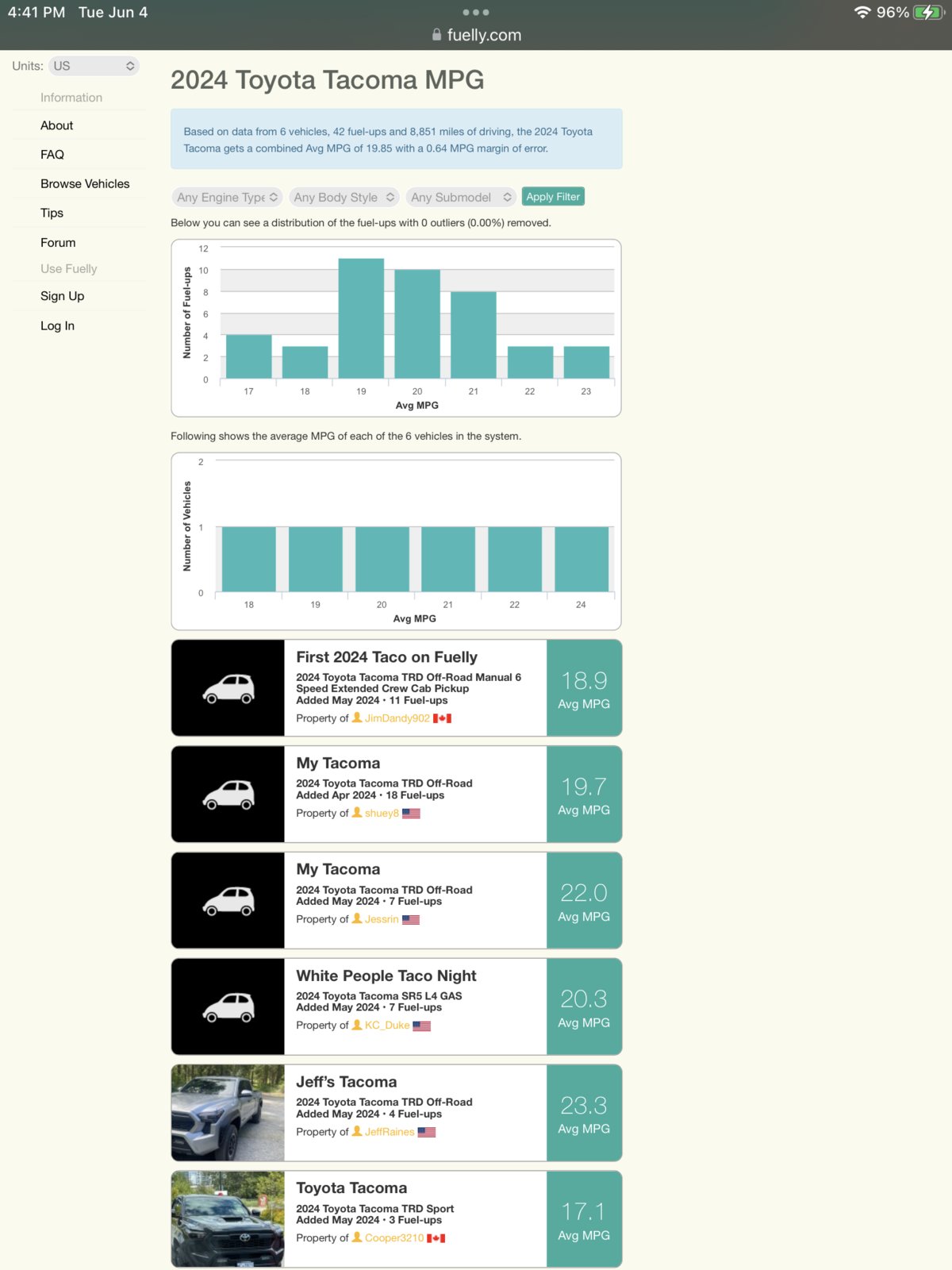Open the About page in sidebar
This screenshot has width=952, height=1270.
(x=56, y=125)
